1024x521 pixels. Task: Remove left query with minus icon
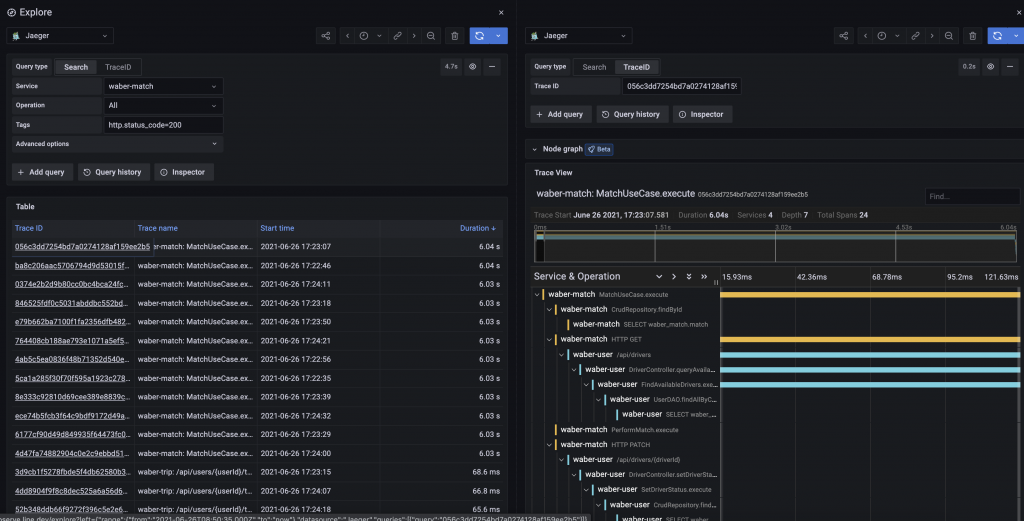click(x=492, y=67)
